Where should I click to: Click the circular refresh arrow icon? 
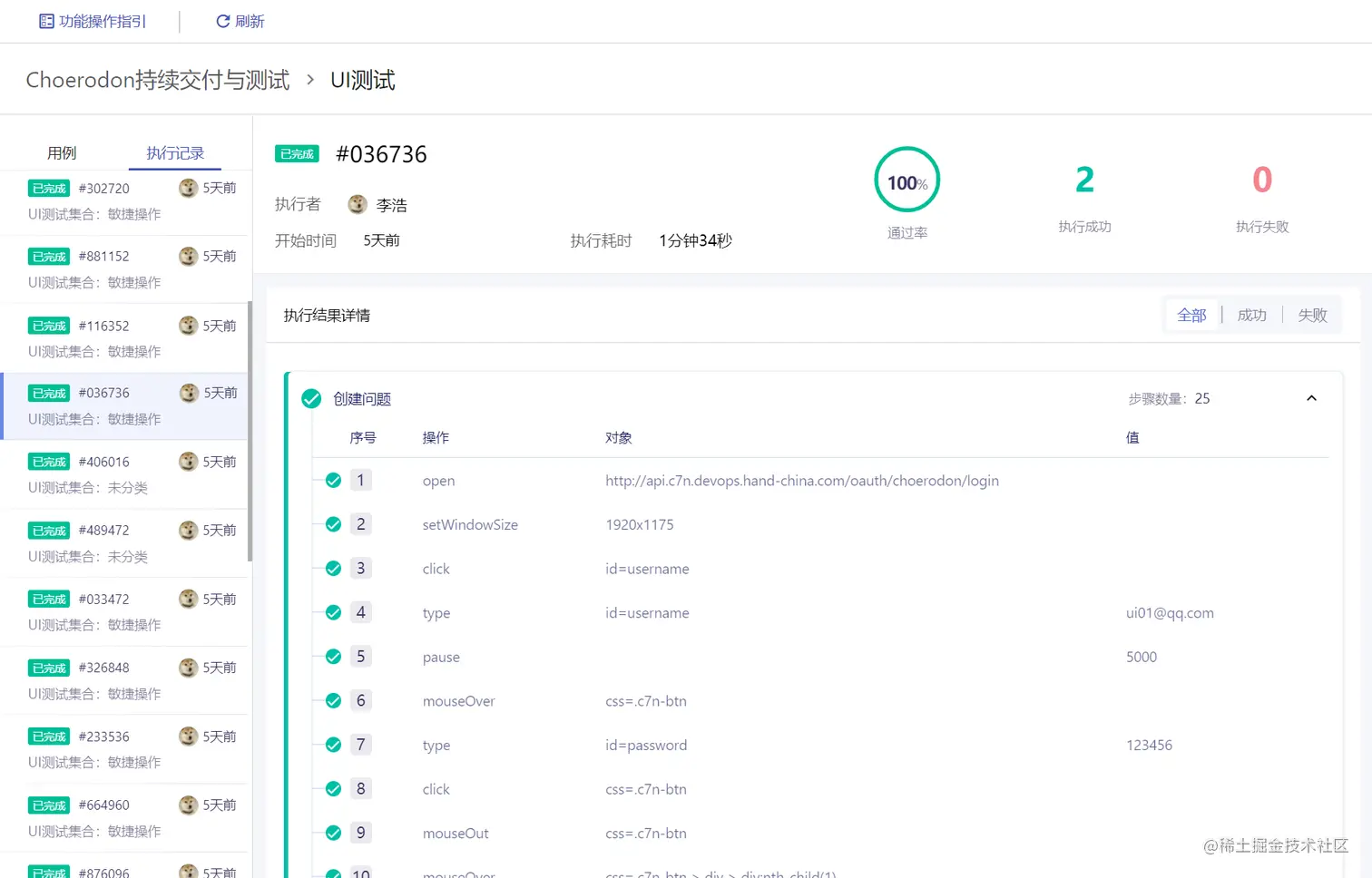222,21
